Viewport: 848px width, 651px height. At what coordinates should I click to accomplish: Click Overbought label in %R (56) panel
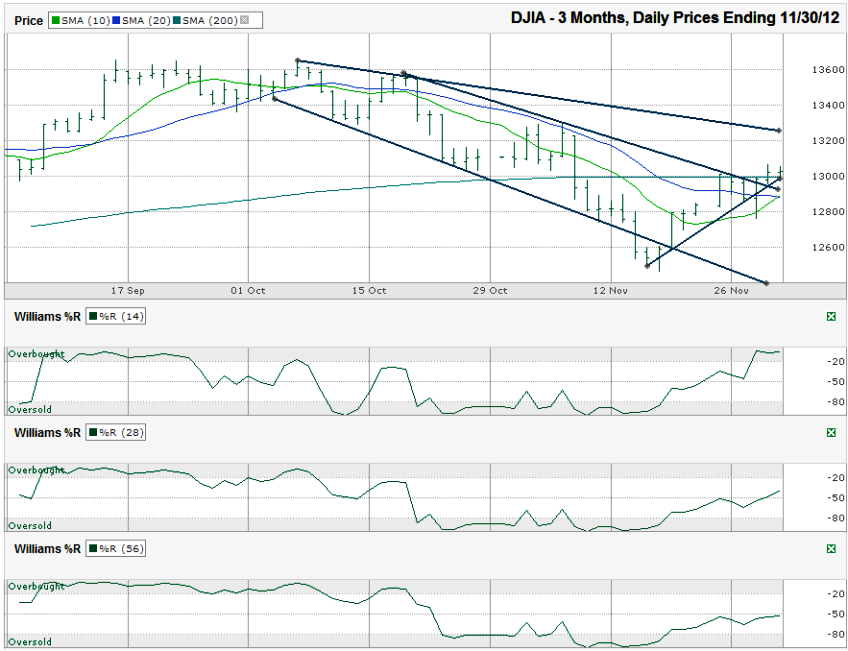click(36, 587)
